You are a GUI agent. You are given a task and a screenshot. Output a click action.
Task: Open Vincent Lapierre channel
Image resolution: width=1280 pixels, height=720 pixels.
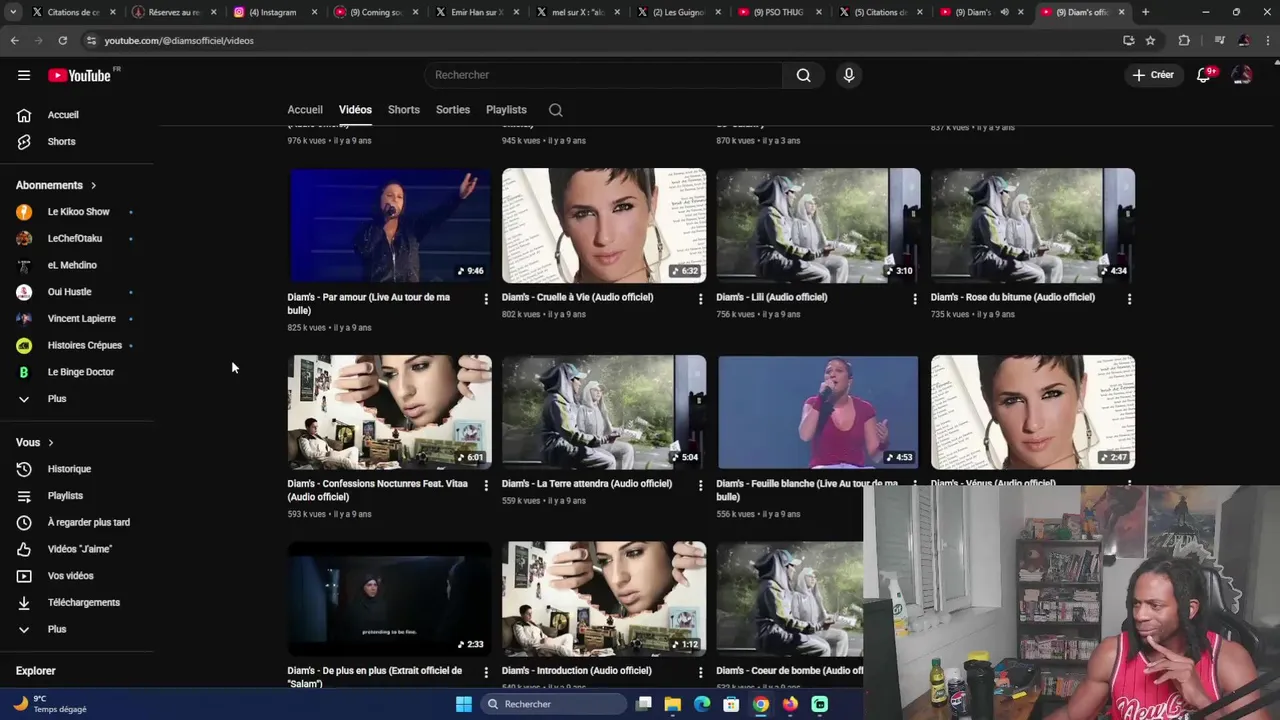81,319
